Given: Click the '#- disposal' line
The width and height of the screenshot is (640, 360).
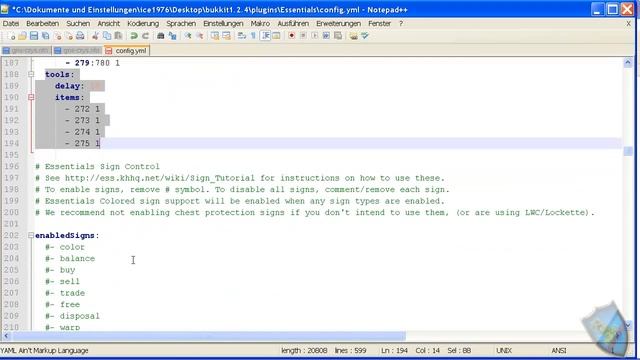Looking at the screenshot, I should (72, 316).
